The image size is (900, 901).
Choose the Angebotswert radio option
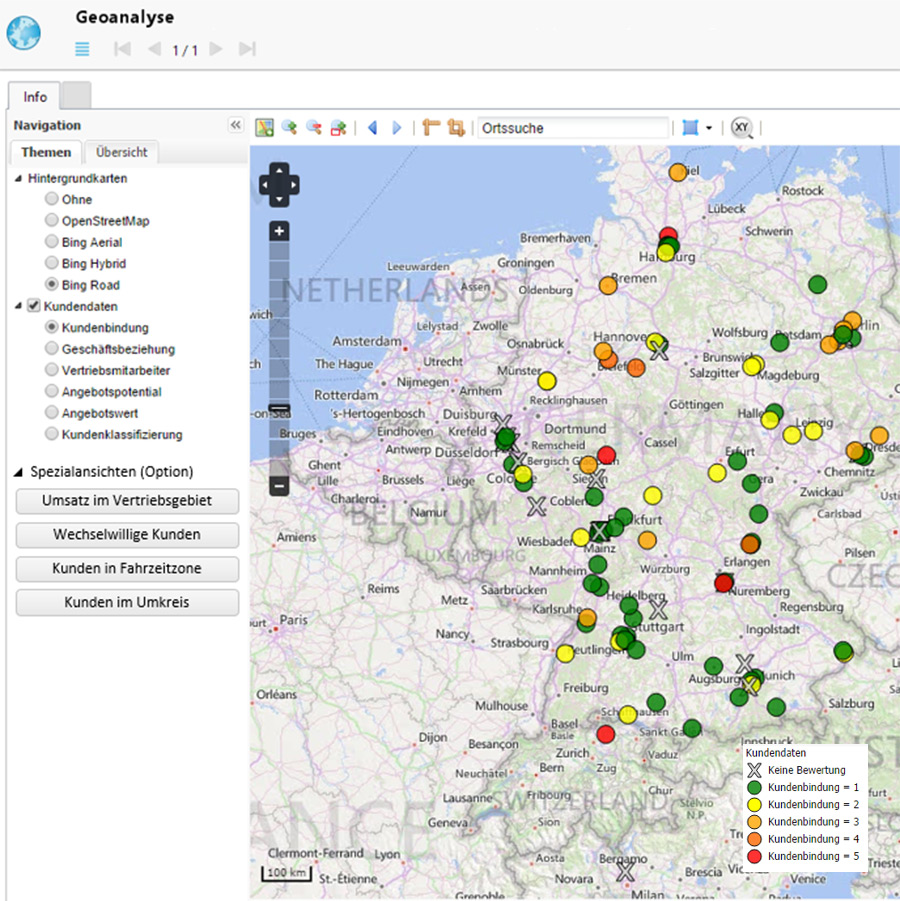(x=52, y=413)
